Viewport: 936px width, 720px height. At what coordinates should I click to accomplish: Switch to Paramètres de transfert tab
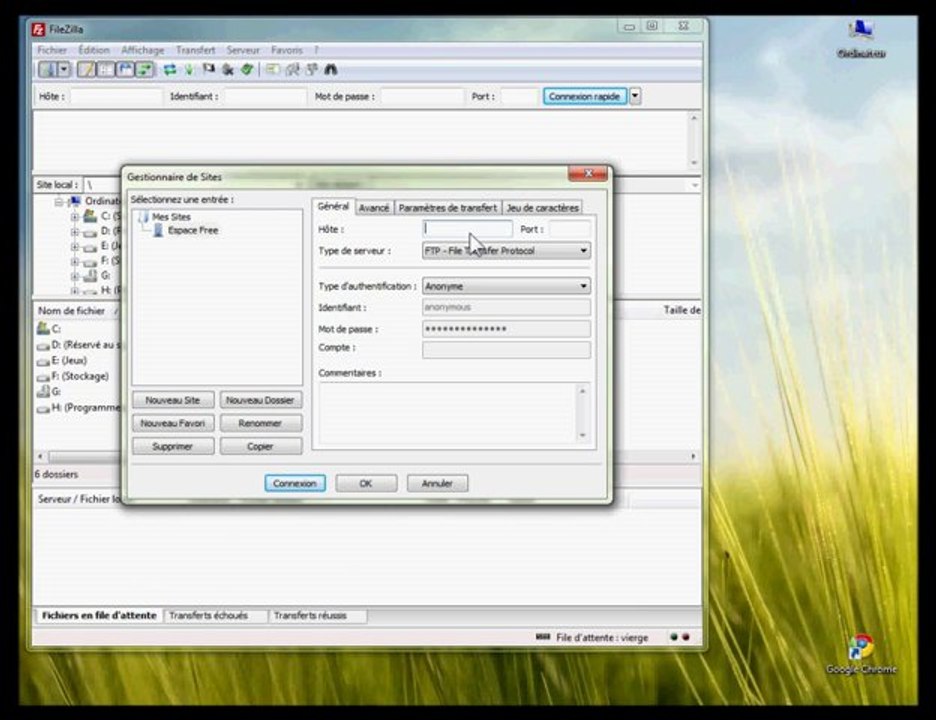(448, 208)
